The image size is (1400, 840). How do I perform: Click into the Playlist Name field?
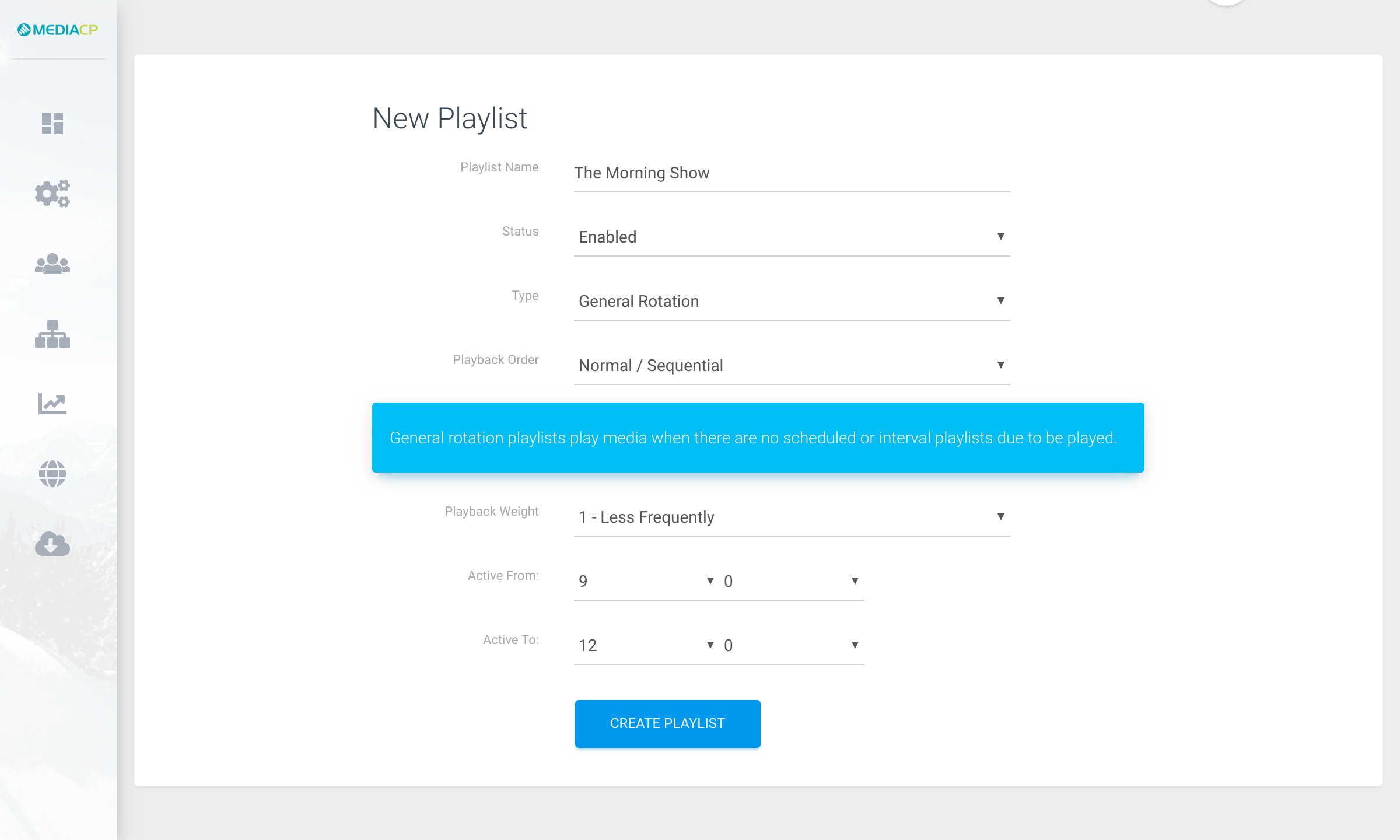[x=792, y=173]
